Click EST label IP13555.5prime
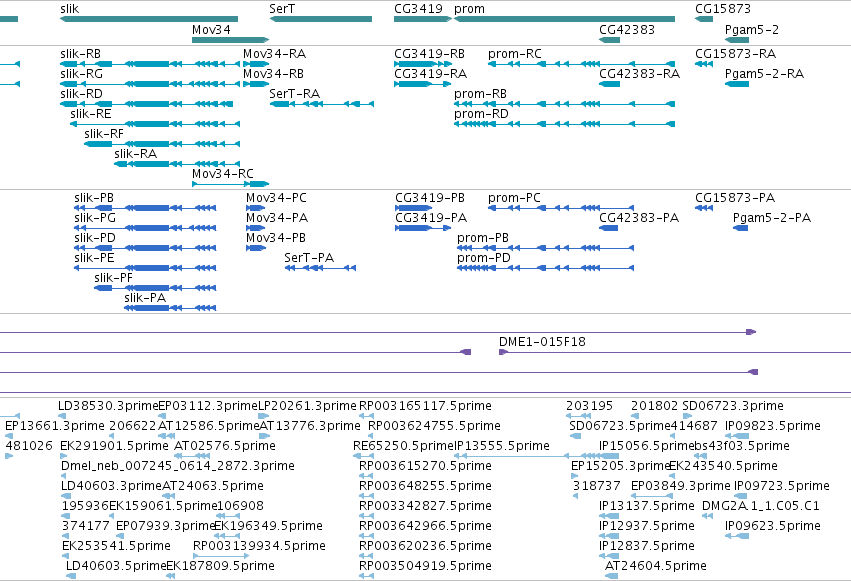Image resolution: width=851 pixels, height=581 pixels. [501, 446]
